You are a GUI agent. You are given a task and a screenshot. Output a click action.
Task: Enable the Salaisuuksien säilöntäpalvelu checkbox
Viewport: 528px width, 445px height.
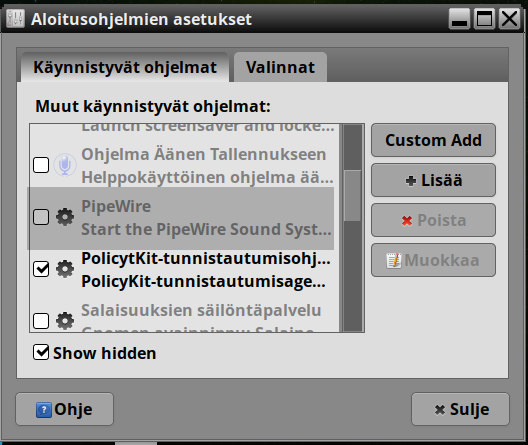[x=41, y=321]
